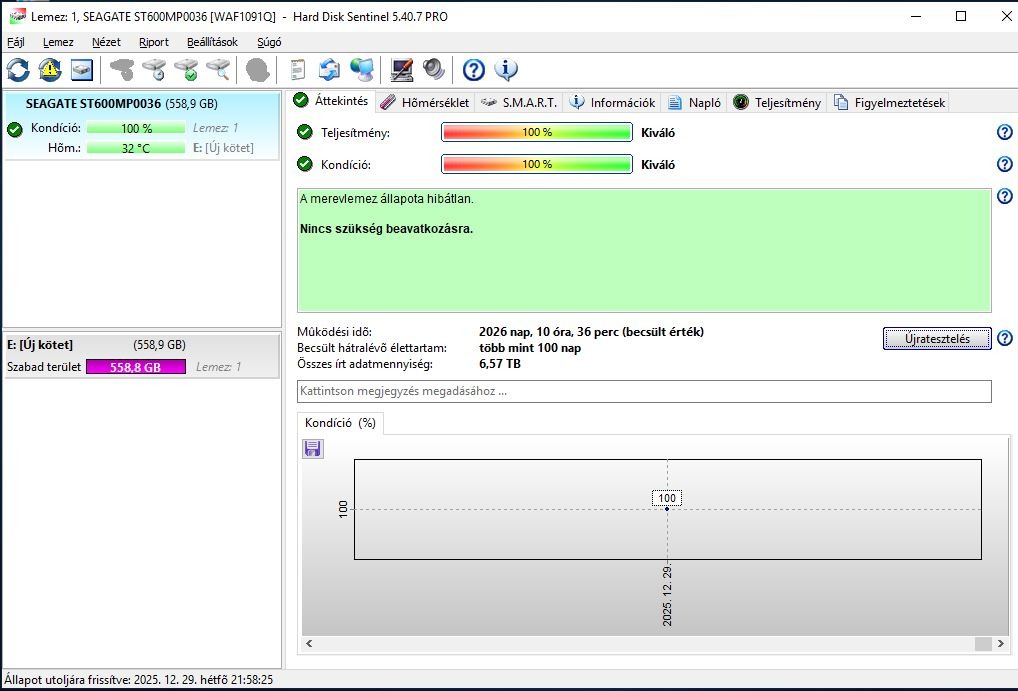Screen dimensions: 1018x691
Task: Switch to the Információk tab
Action: [612, 103]
